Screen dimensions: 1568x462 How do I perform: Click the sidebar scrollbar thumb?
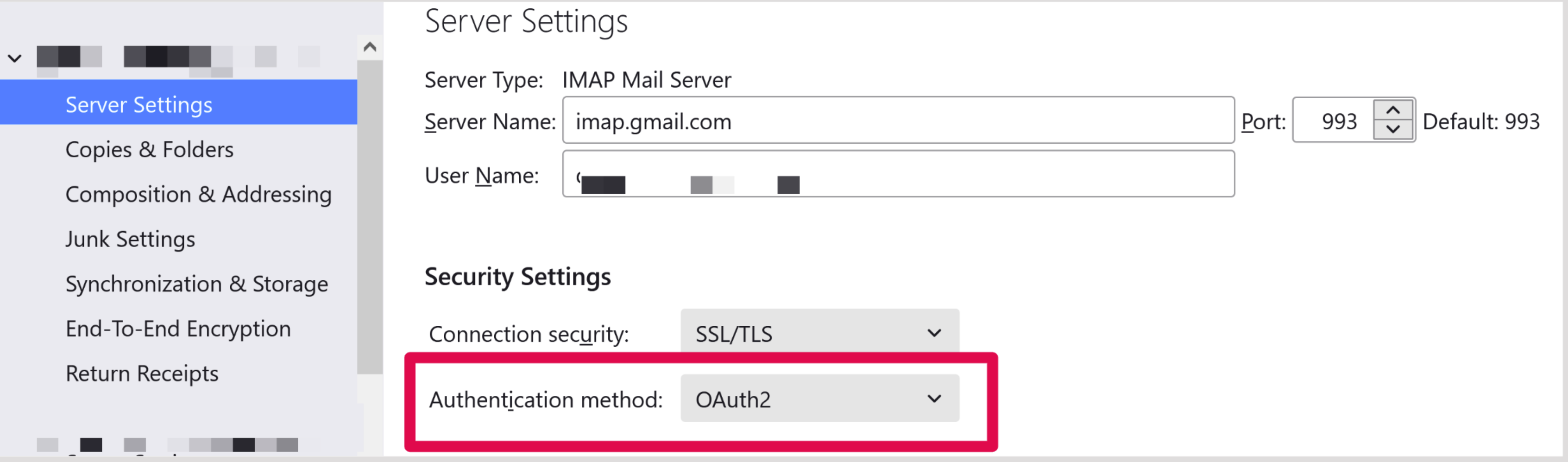point(370,217)
